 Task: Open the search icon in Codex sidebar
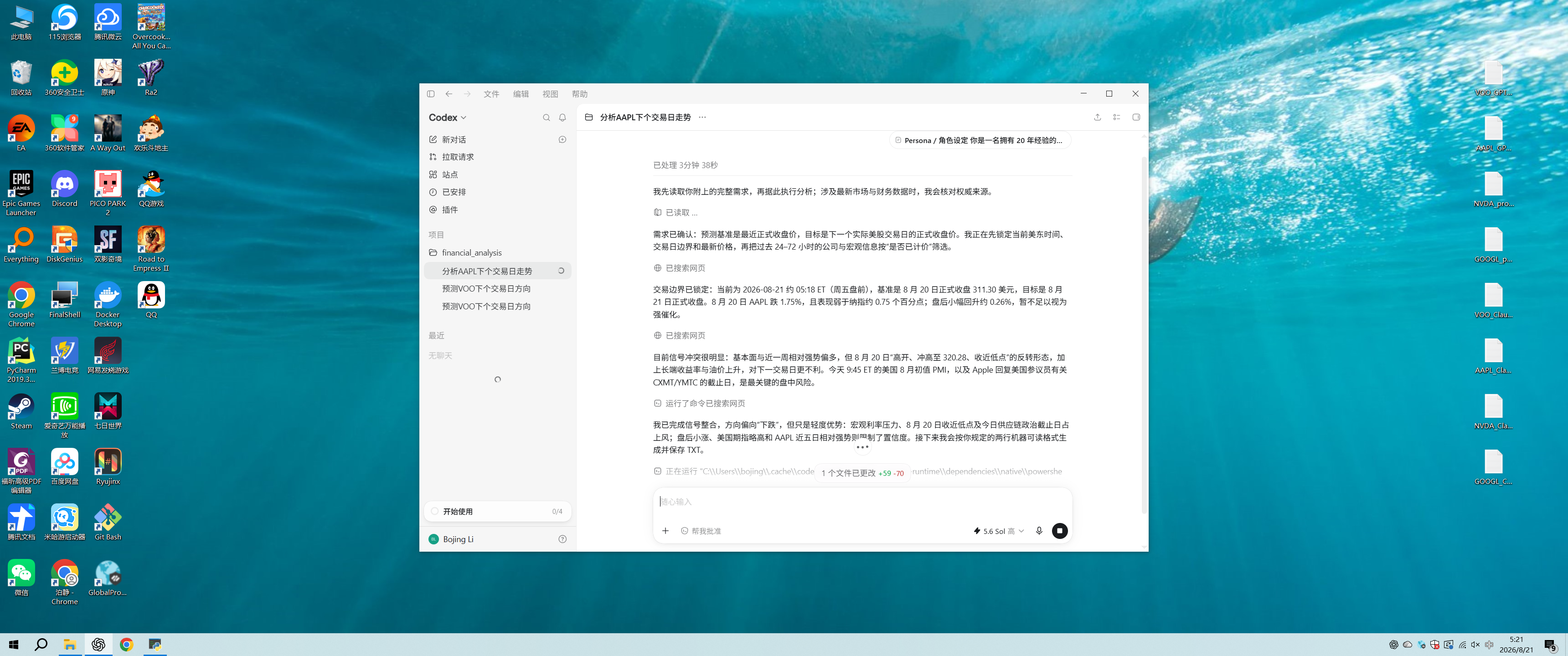click(546, 118)
